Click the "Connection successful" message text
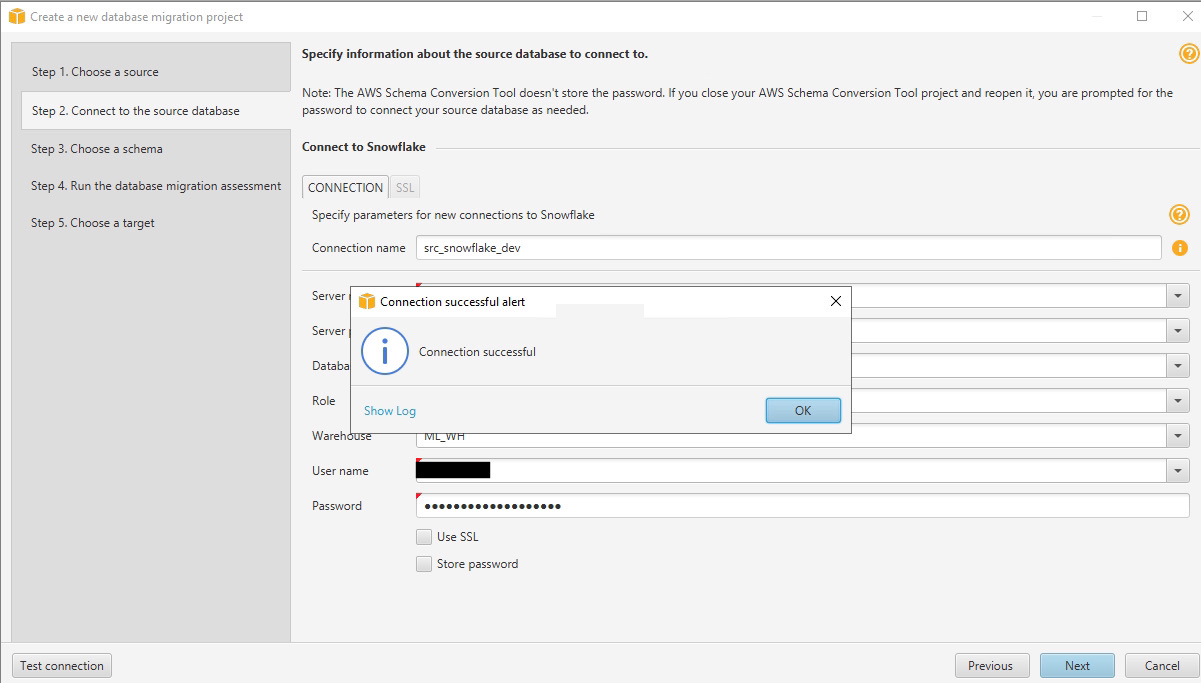 coord(477,352)
